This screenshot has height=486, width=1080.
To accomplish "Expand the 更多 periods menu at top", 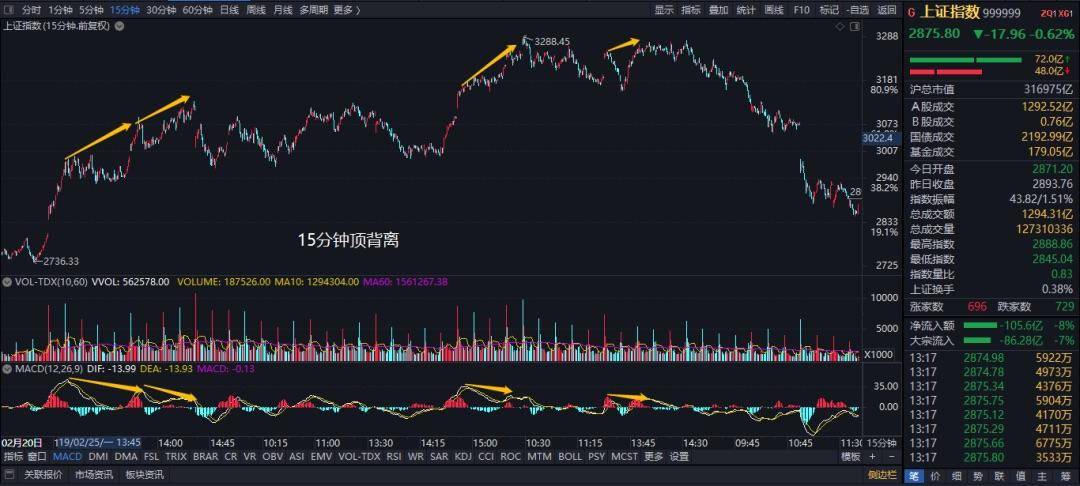I will (346, 10).
